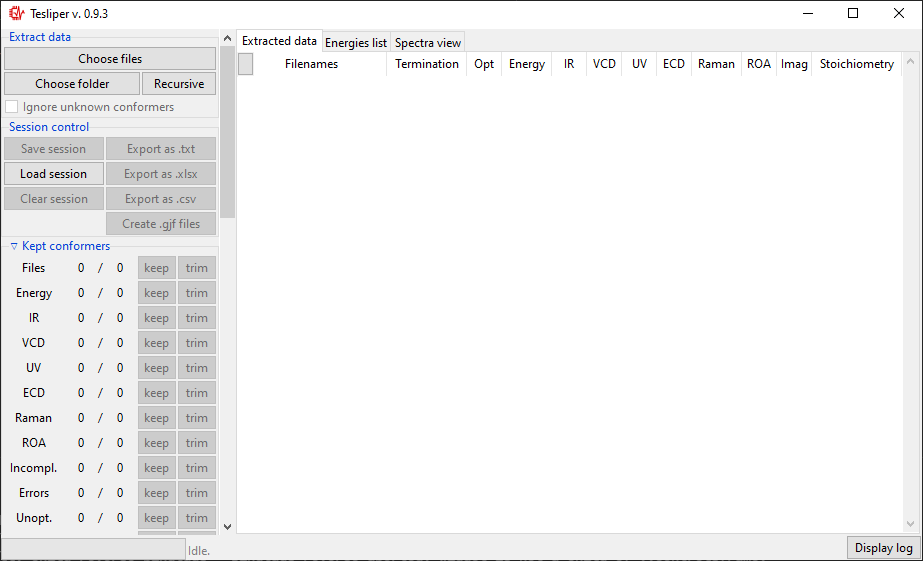Viewport: 923px width, 561px height.
Task: Click the Save session button
Action: click(54, 149)
